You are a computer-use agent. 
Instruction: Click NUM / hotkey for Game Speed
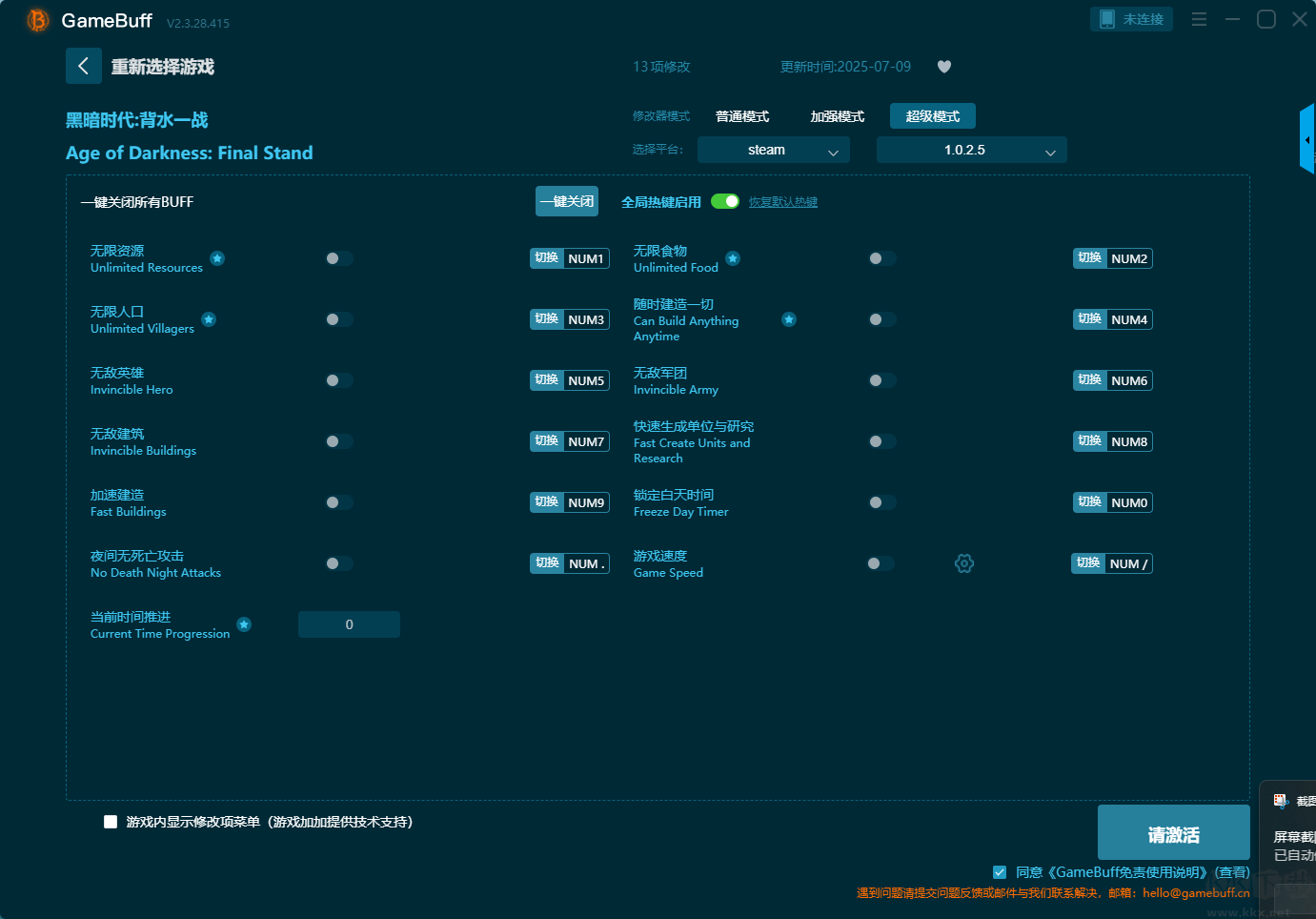pos(1112,563)
